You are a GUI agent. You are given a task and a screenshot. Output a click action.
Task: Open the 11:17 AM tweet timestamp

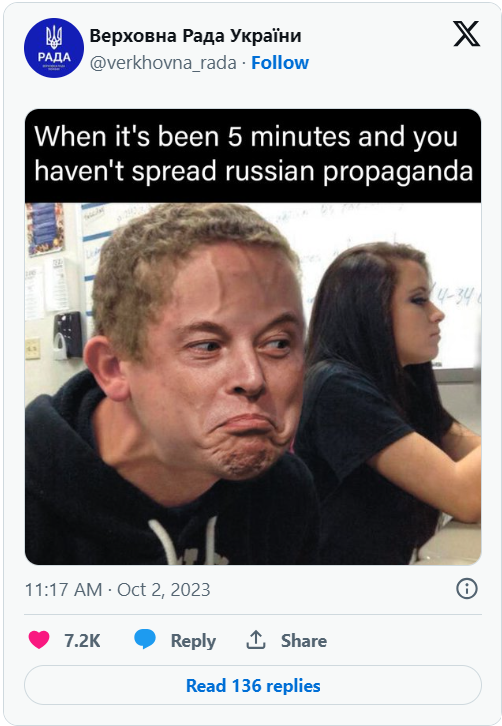click(x=63, y=589)
